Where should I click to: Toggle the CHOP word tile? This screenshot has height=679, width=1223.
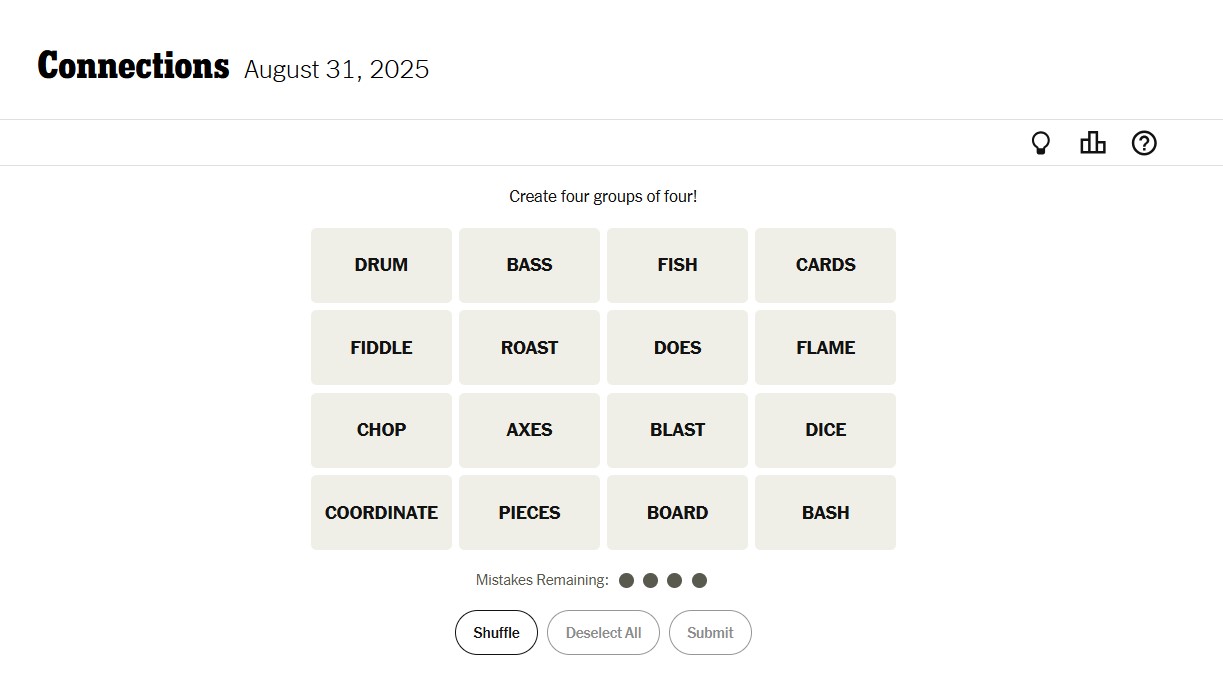(381, 430)
